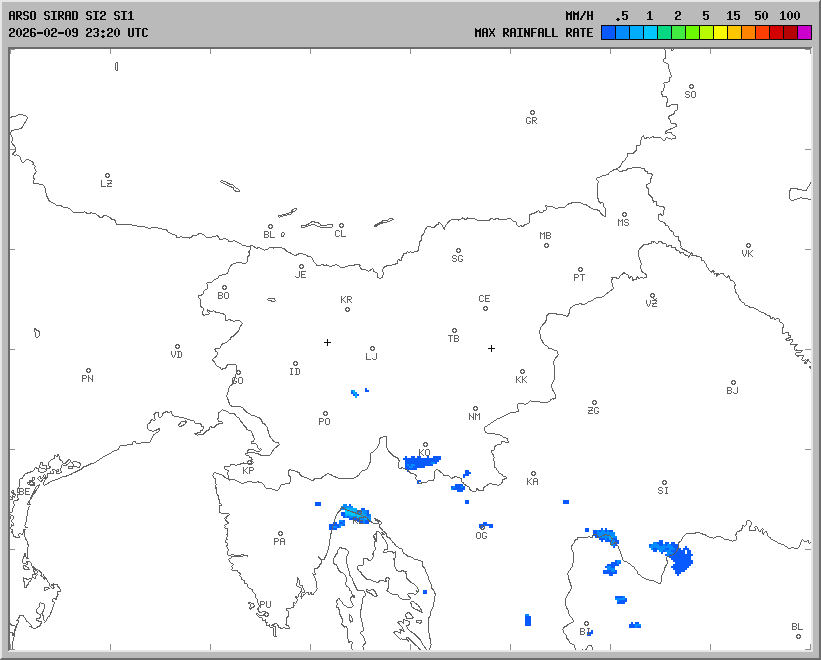Select the MB city marker
Image resolution: width=821 pixels, height=660 pixels.
pyautogui.click(x=546, y=244)
